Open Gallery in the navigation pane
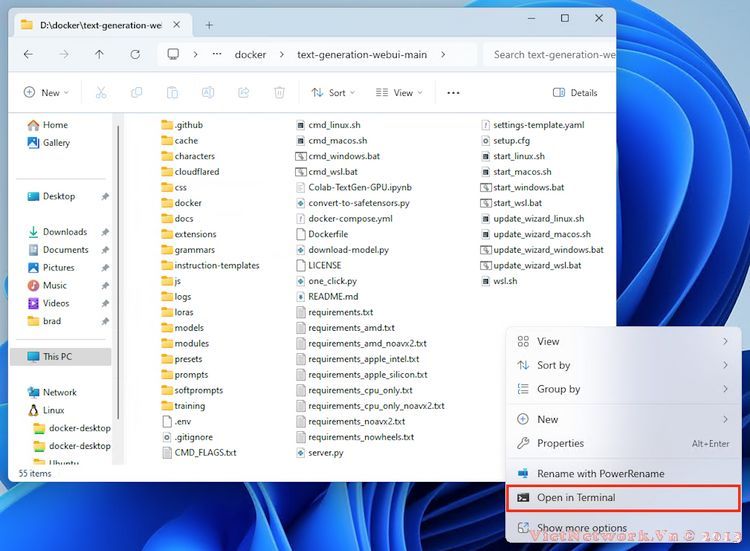 (x=55, y=143)
